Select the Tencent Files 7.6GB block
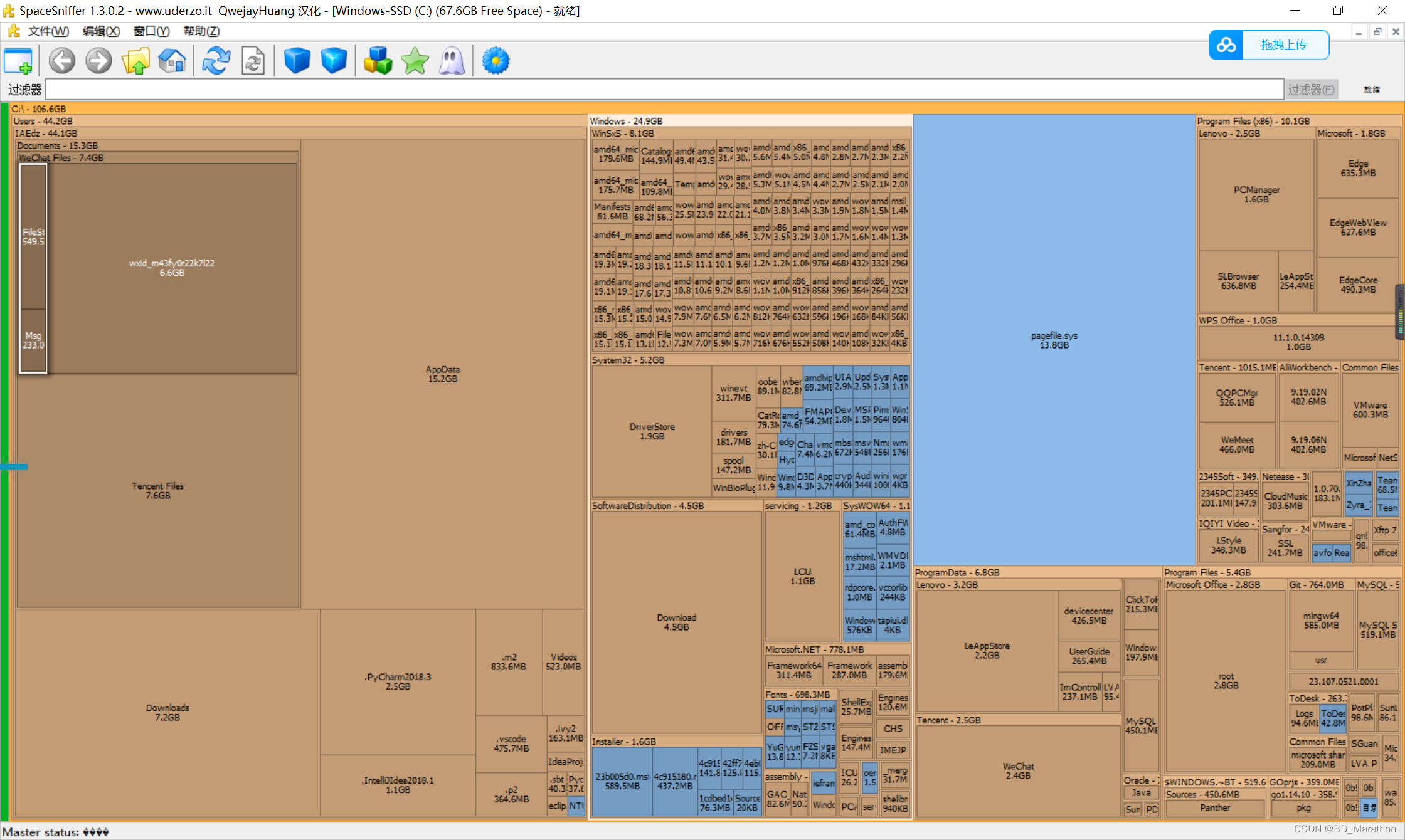The image size is (1405, 840). (157, 490)
